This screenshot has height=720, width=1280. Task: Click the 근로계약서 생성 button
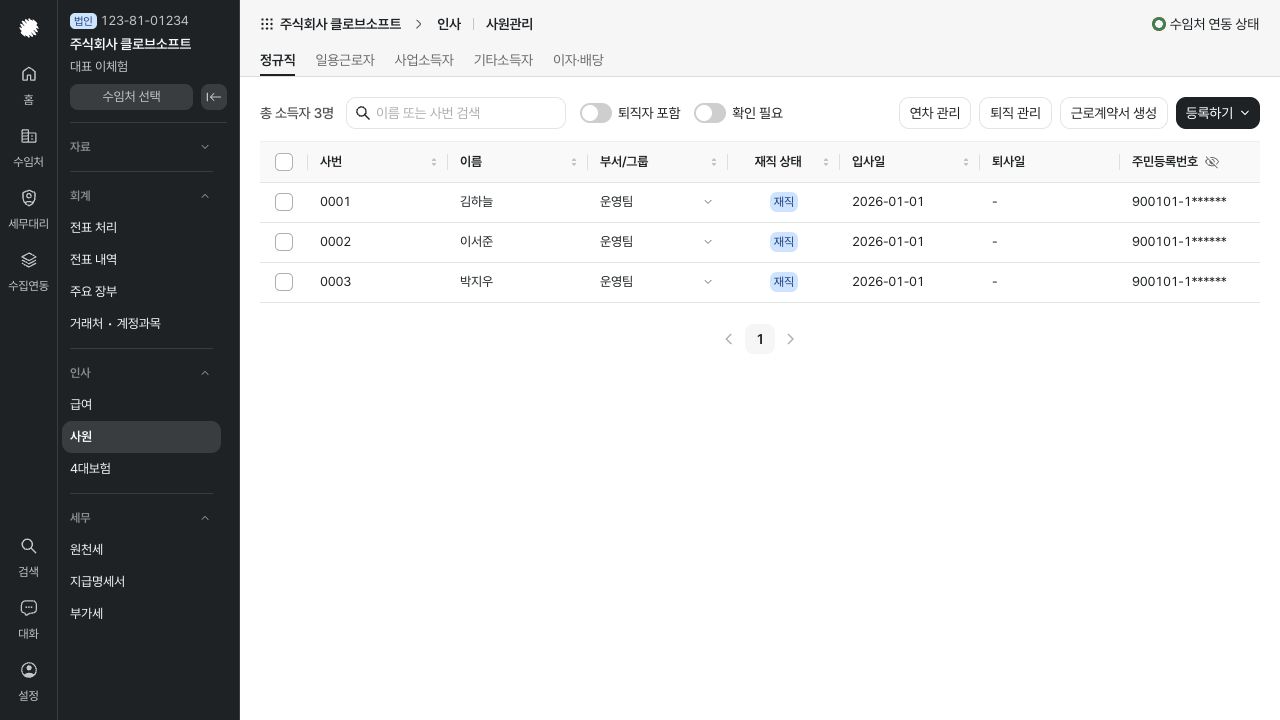(x=1114, y=113)
